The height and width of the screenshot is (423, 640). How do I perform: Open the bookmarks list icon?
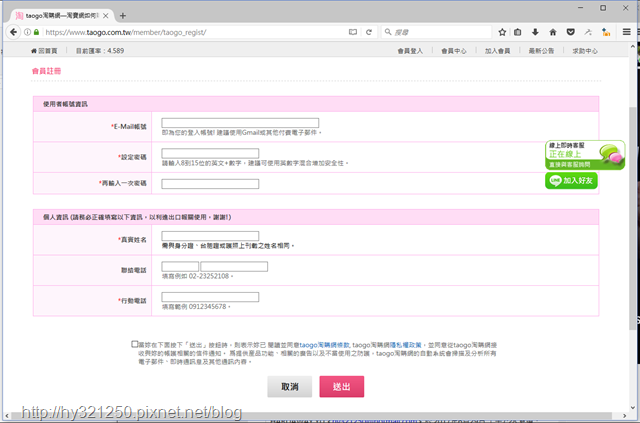pyautogui.click(x=518, y=32)
